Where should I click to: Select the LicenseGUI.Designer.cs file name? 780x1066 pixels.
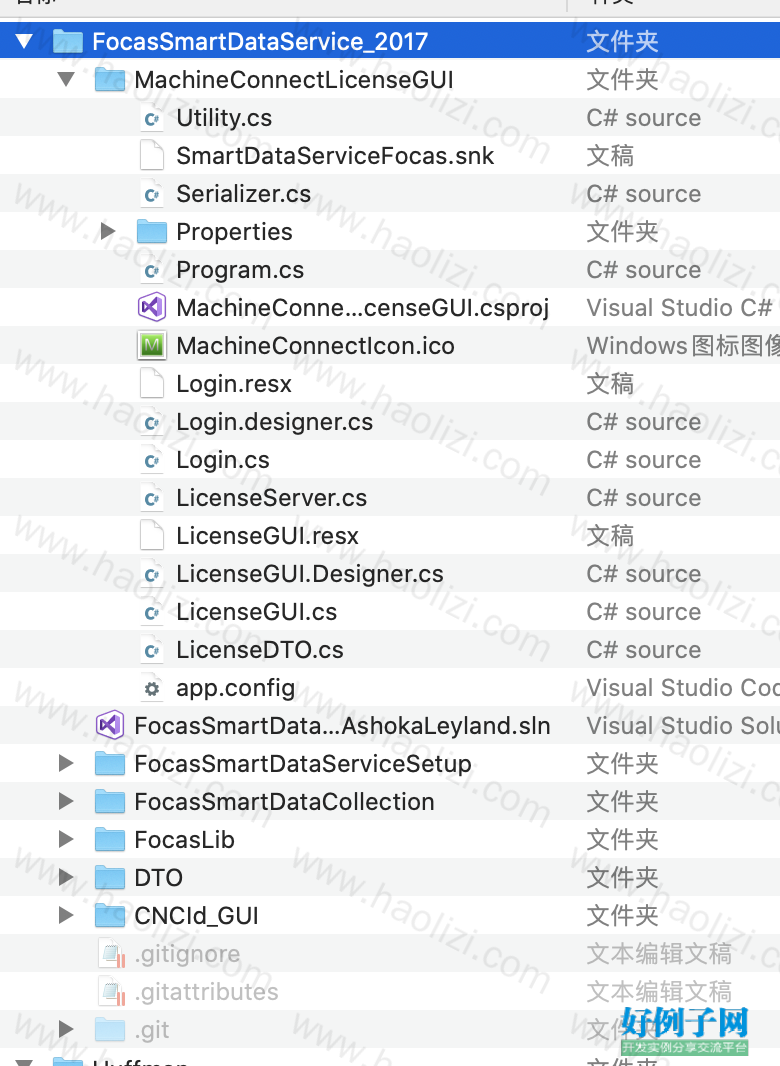pos(309,574)
